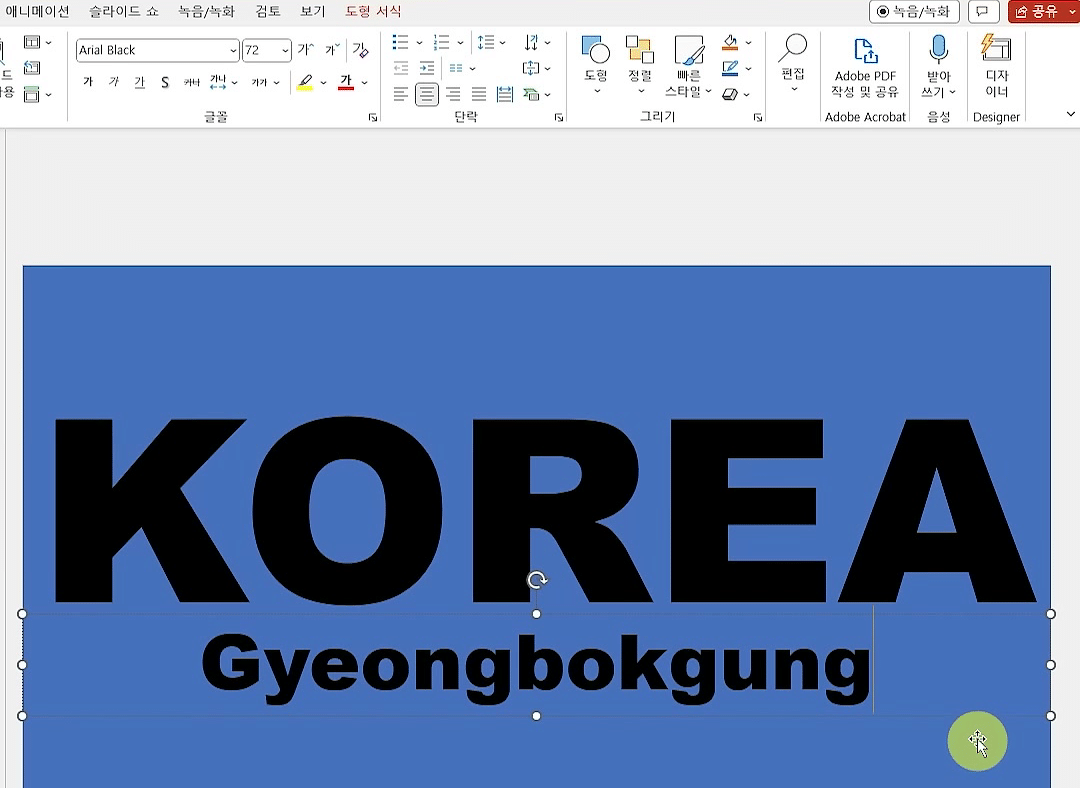This screenshot has height=788, width=1080.
Task: Open the font size 72 box
Action: (267, 50)
